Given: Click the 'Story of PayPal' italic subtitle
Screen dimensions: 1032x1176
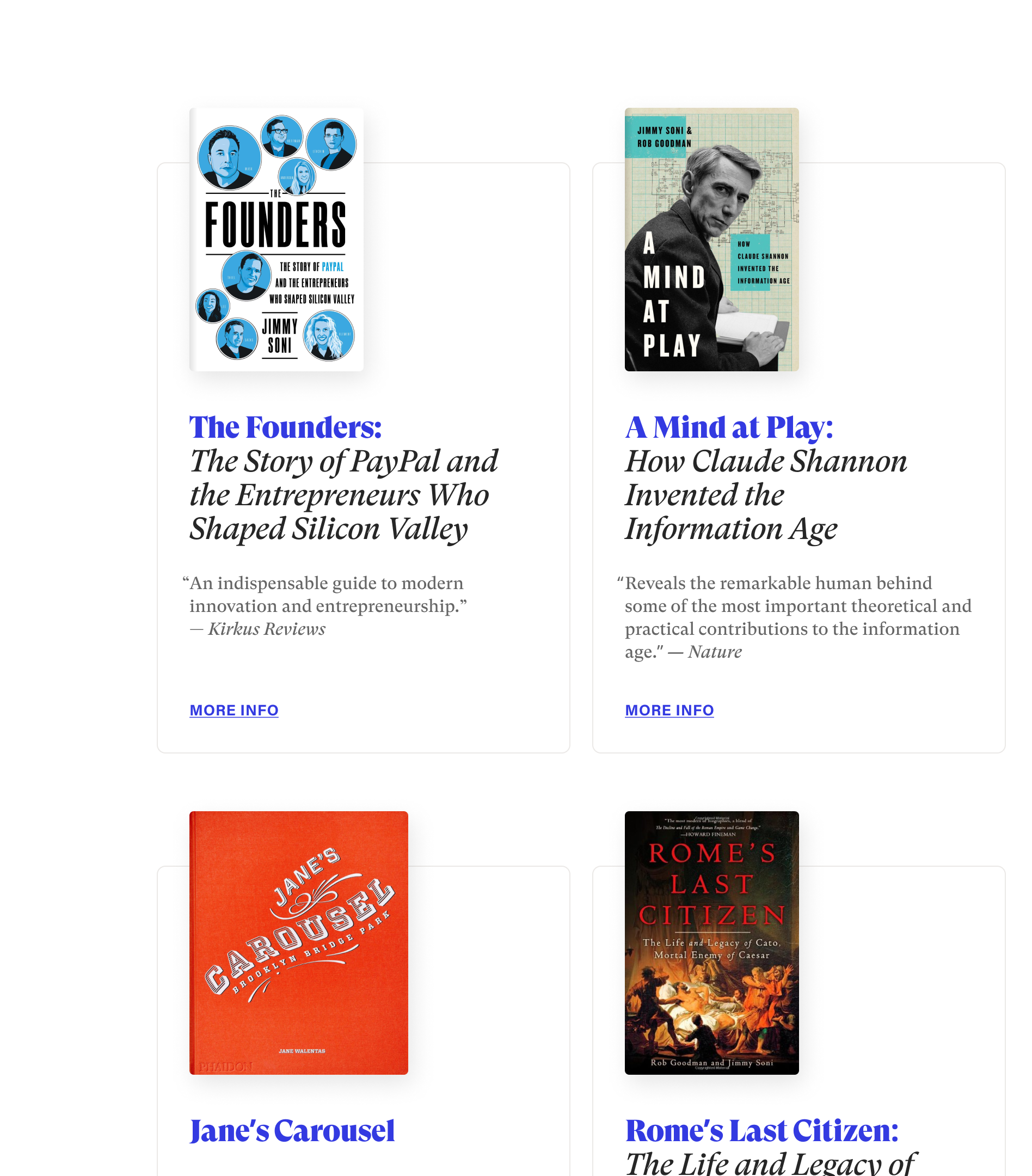Looking at the screenshot, I should 344,495.
